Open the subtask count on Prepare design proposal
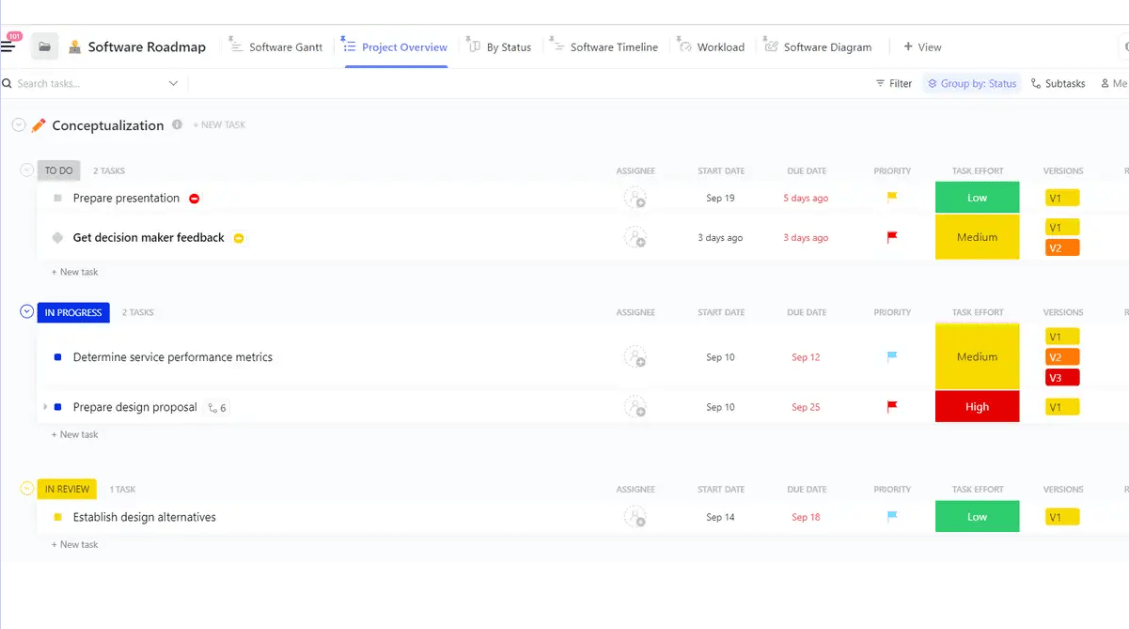The width and height of the screenshot is (1129, 629). (x=217, y=407)
